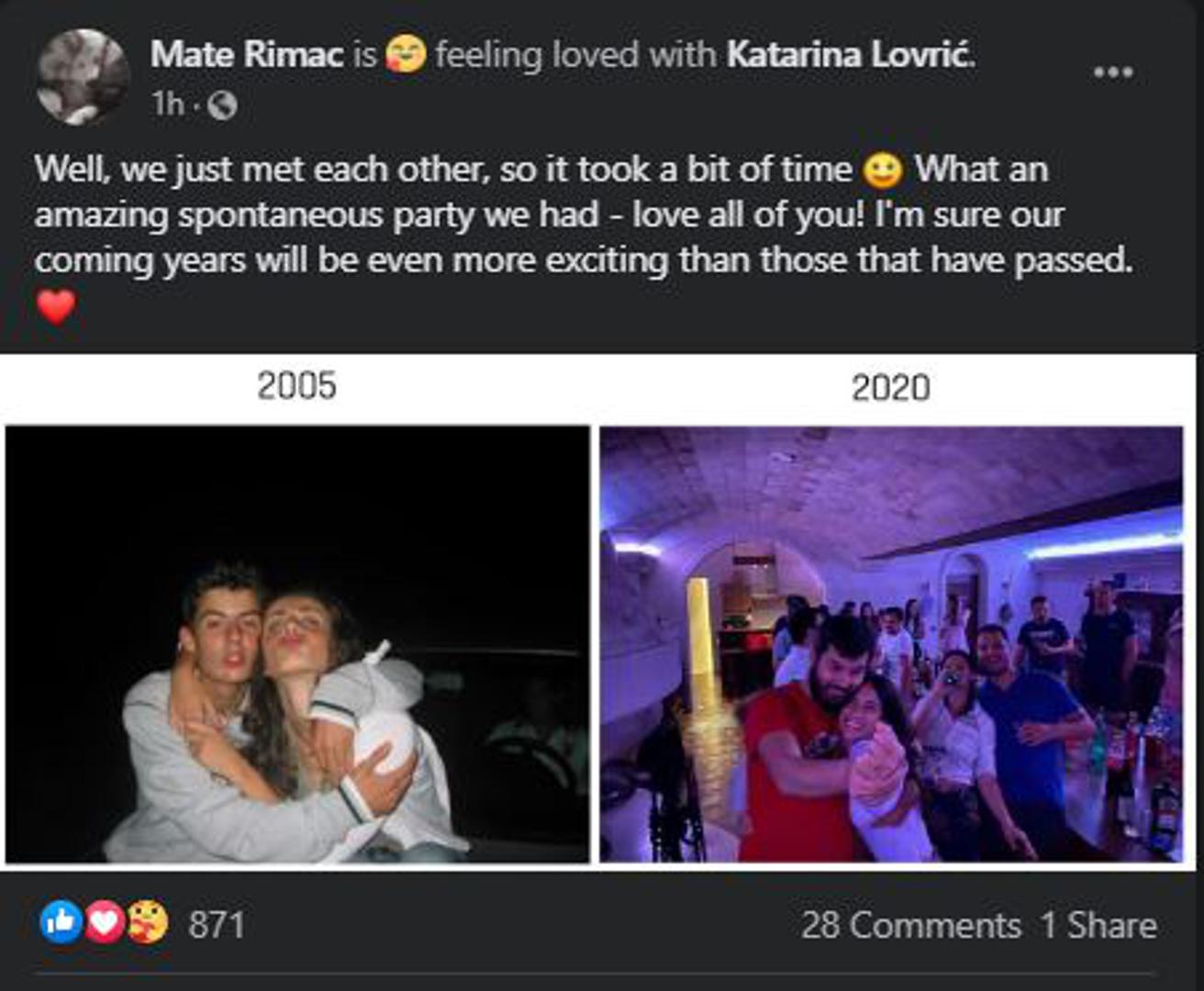Open Katarina Lovrić's tagged profile link

[x=848, y=54]
